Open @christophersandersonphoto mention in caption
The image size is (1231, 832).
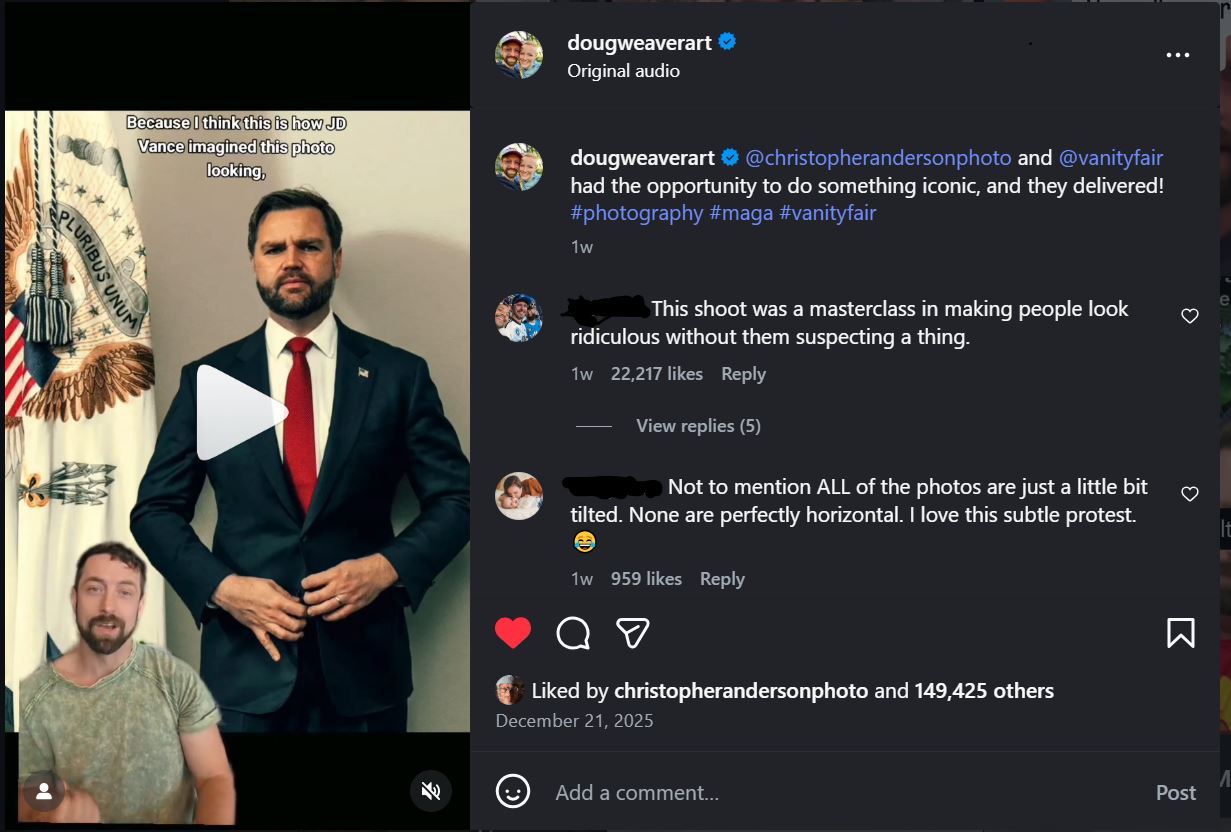[x=878, y=158]
